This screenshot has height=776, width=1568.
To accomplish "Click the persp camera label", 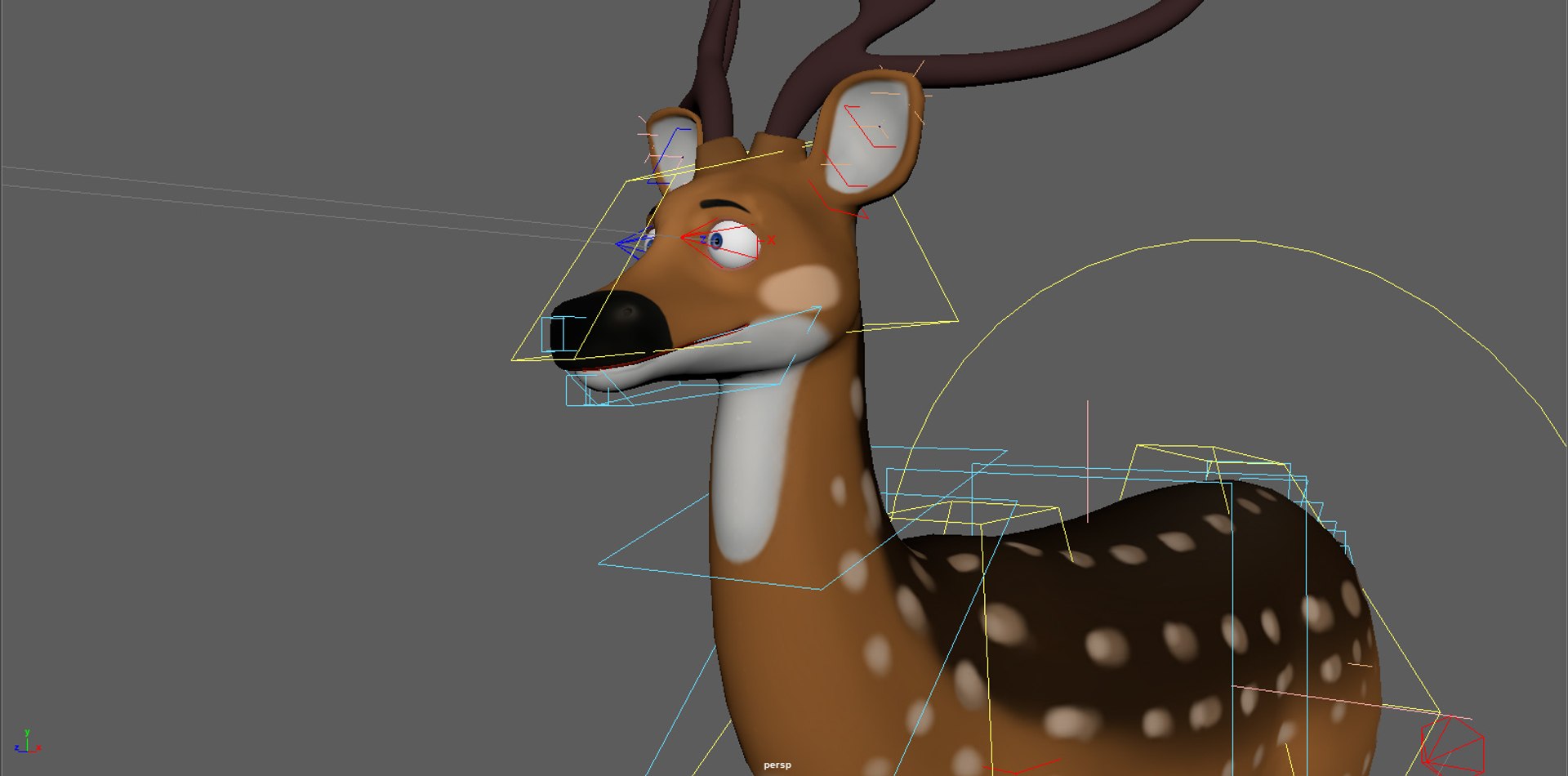I will pyautogui.click(x=777, y=765).
